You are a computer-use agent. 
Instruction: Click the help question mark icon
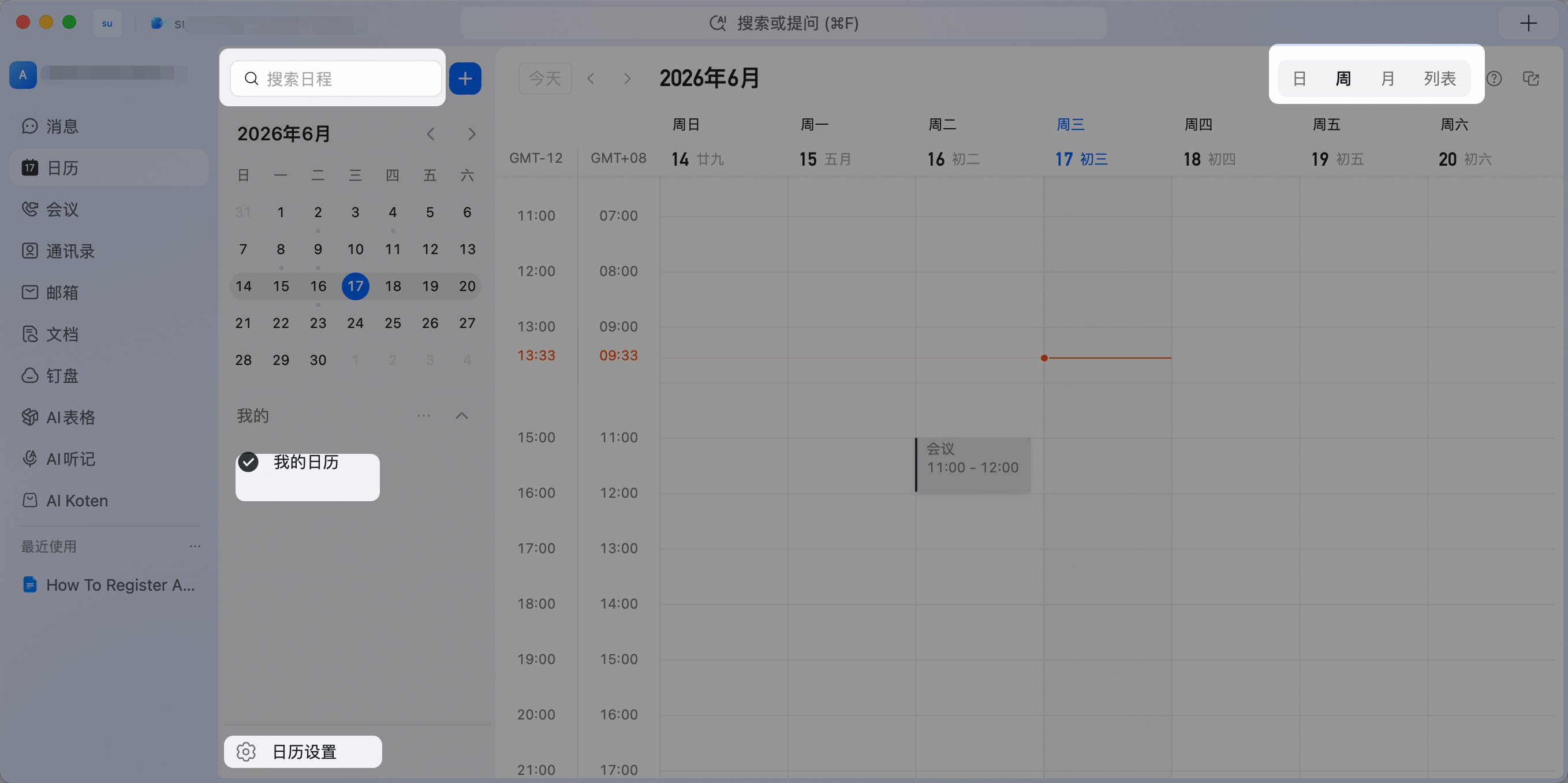point(1494,79)
